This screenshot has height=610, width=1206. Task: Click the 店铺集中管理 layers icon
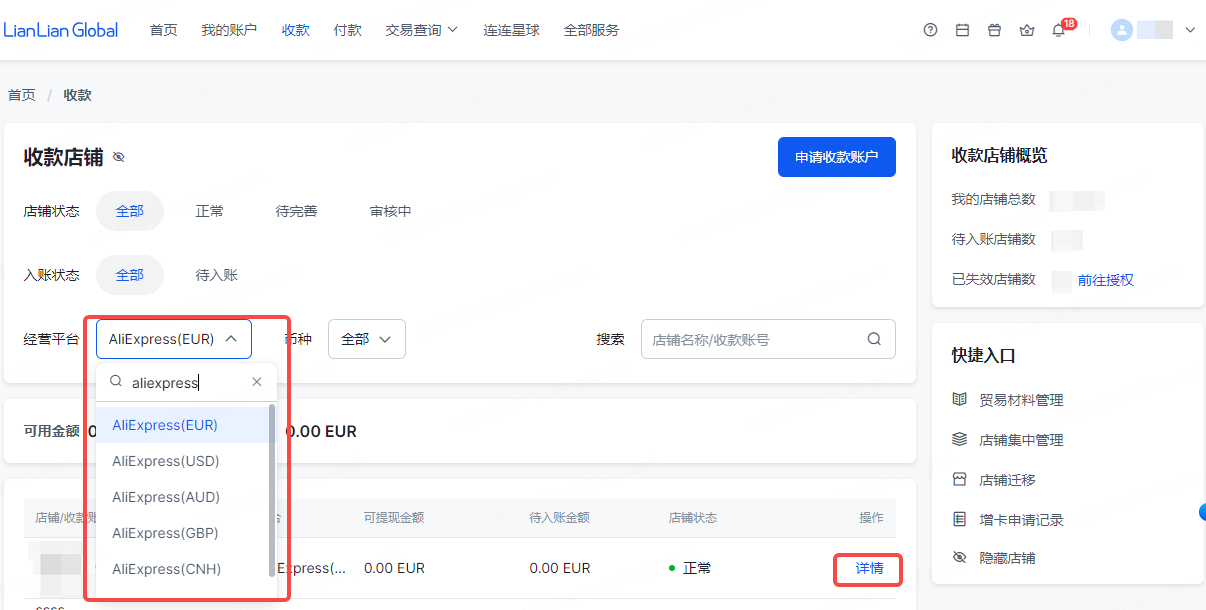[x=960, y=439]
